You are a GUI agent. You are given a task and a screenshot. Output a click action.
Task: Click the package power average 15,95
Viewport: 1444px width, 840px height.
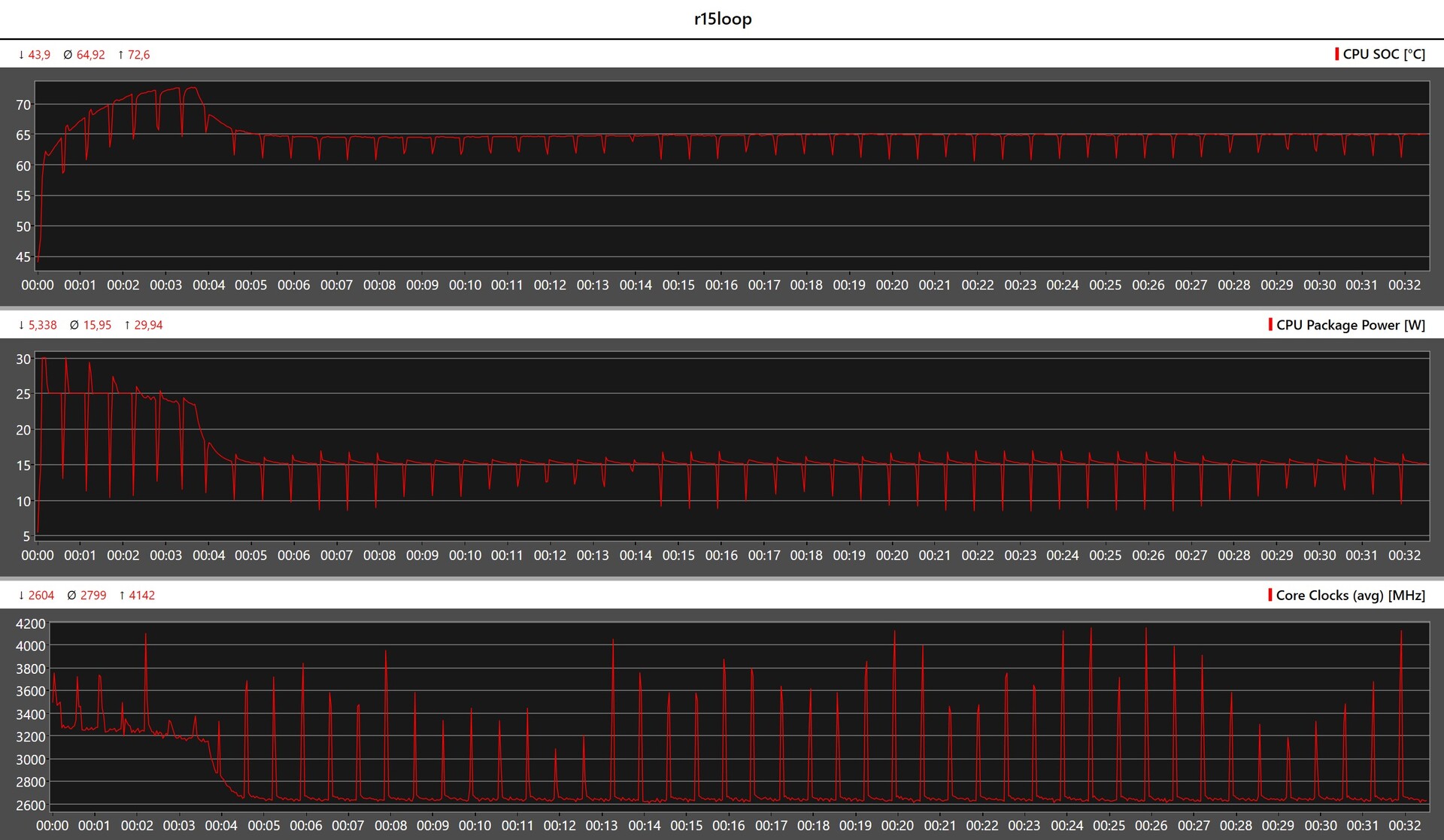pos(97,325)
